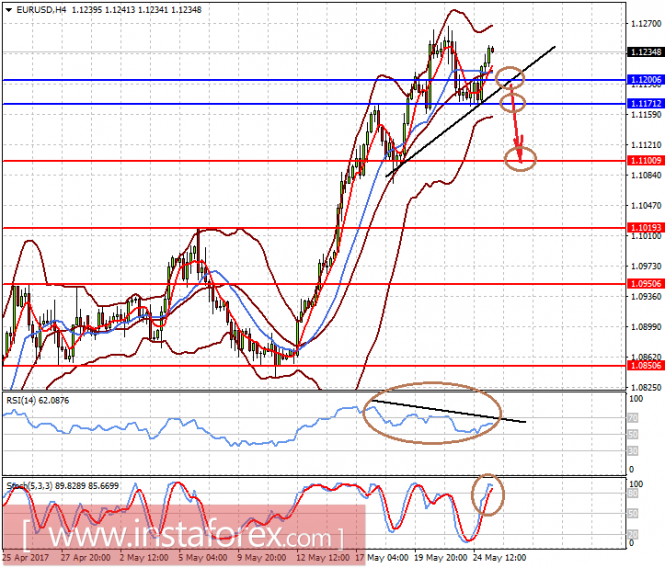Click the blue 1.11712 level price tag
Image resolution: width=665 pixels, height=568 pixels.
pos(645,104)
